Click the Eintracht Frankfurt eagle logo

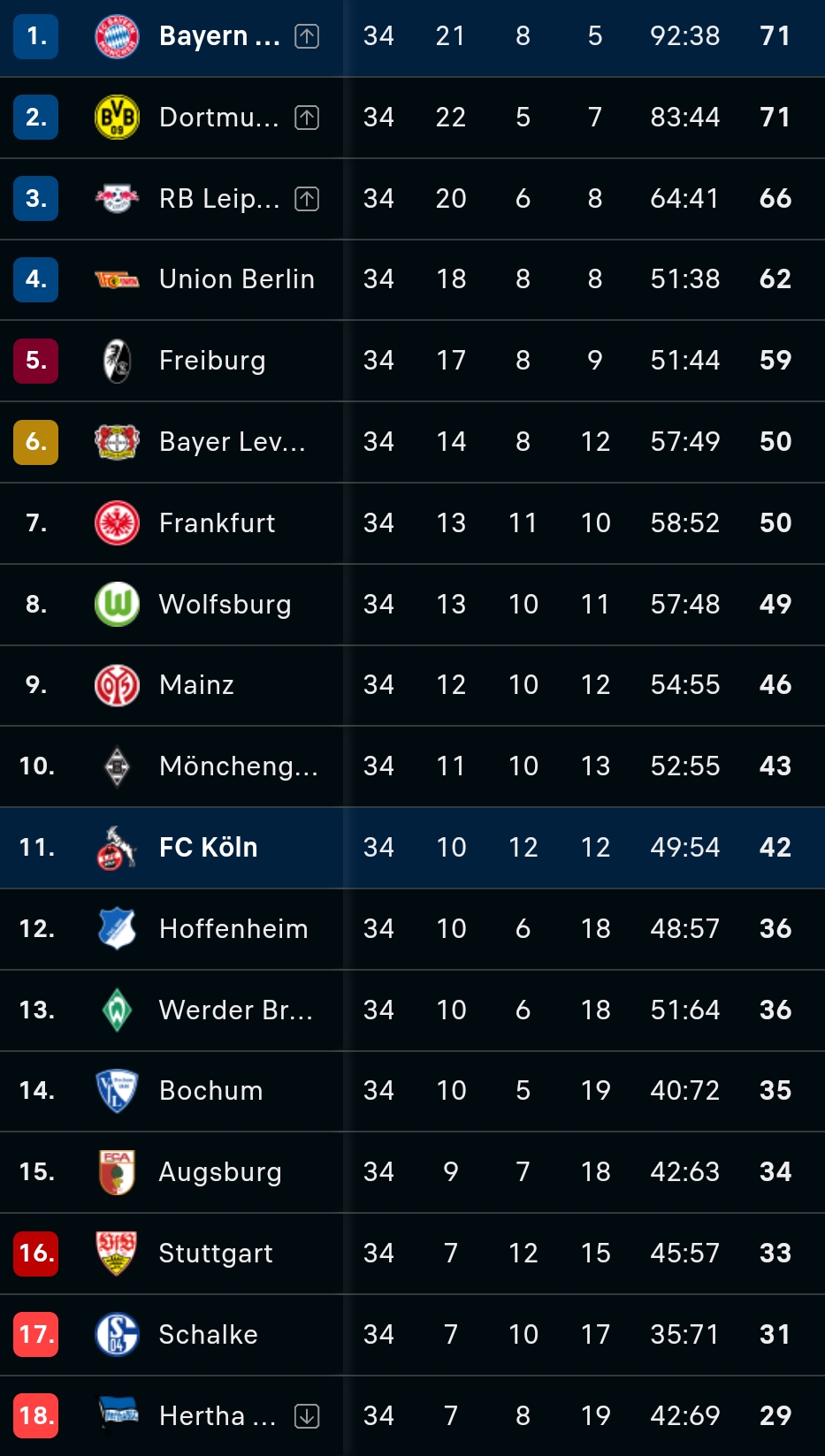(117, 523)
